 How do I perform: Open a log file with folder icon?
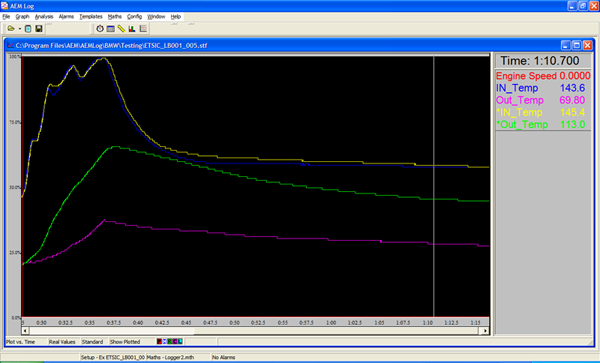coord(11,29)
